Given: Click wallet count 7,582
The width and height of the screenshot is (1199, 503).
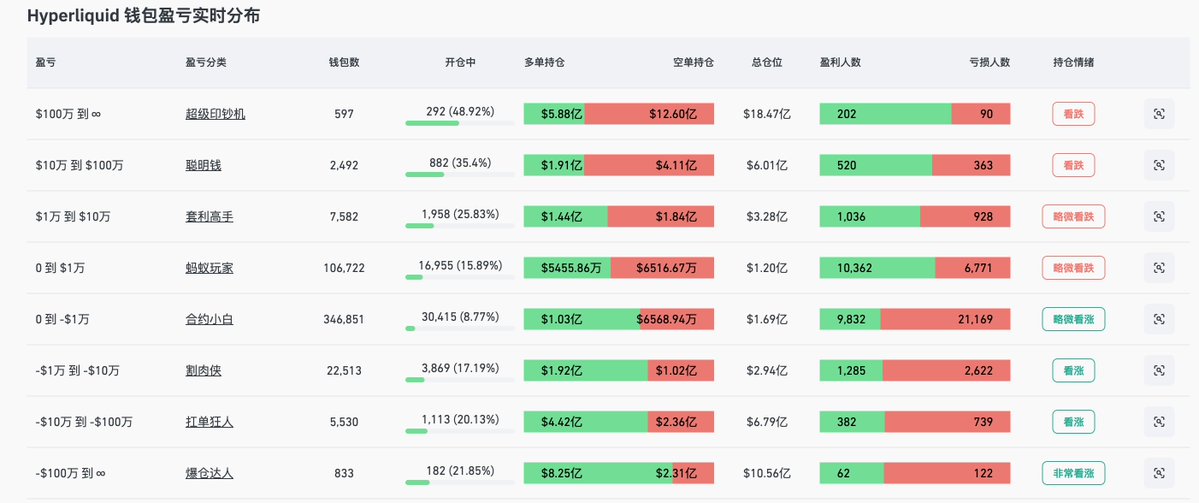Looking at the screenshot, I should pos(344,216).
